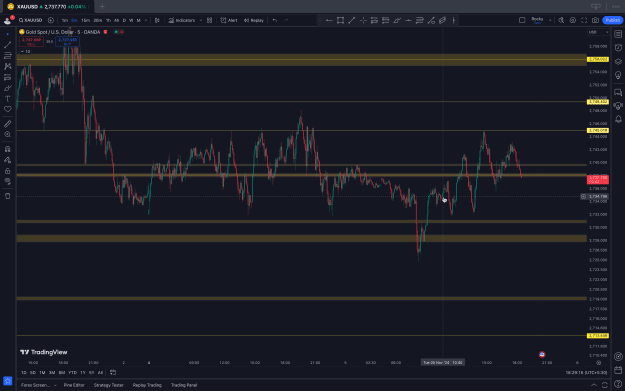Open the icons heart tool group
Image resolution: width=625 pixels, height=391 pixels.
click(x=8, y=109)
